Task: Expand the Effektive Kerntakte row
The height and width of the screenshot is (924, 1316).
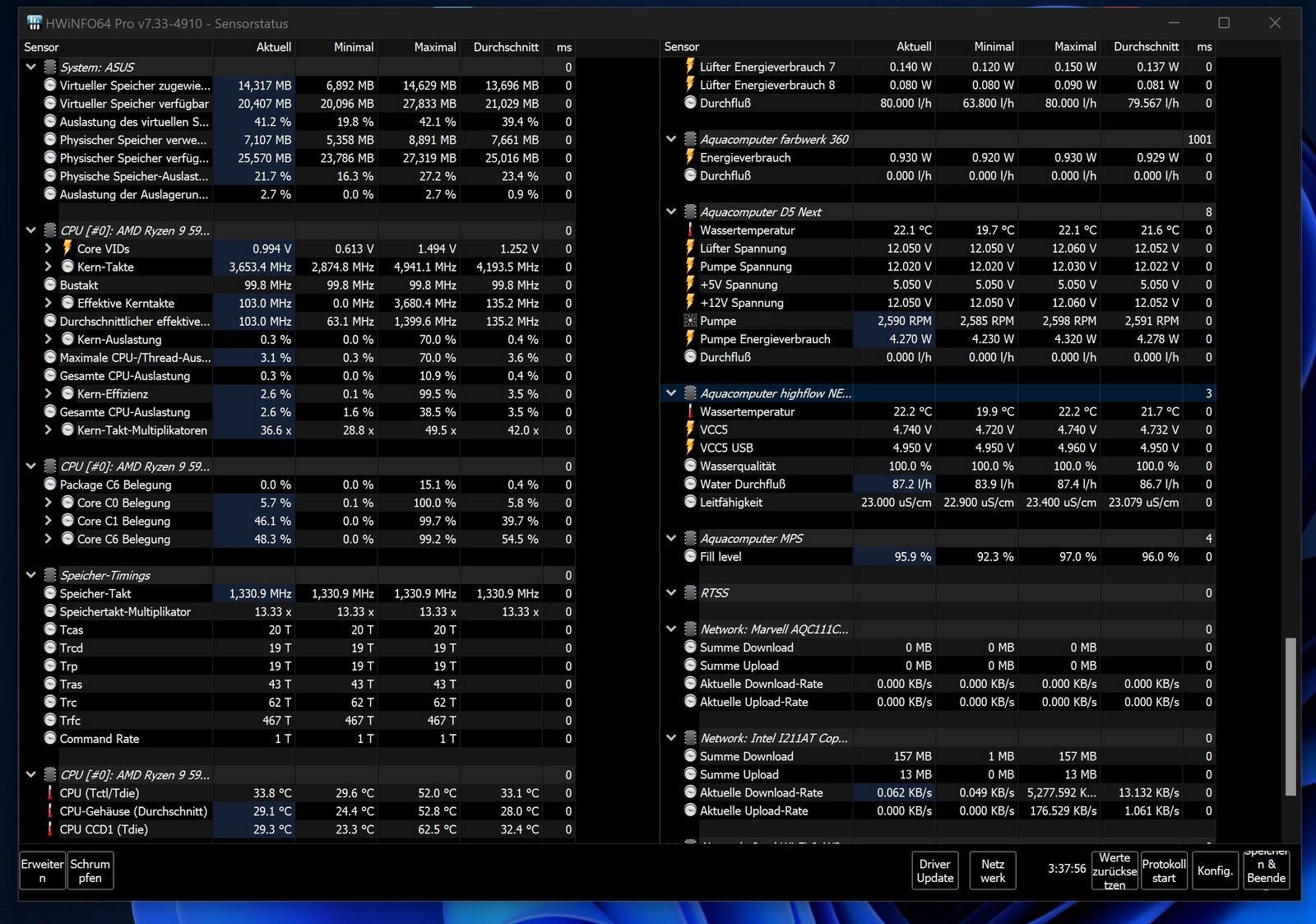Action: [48, 303]
